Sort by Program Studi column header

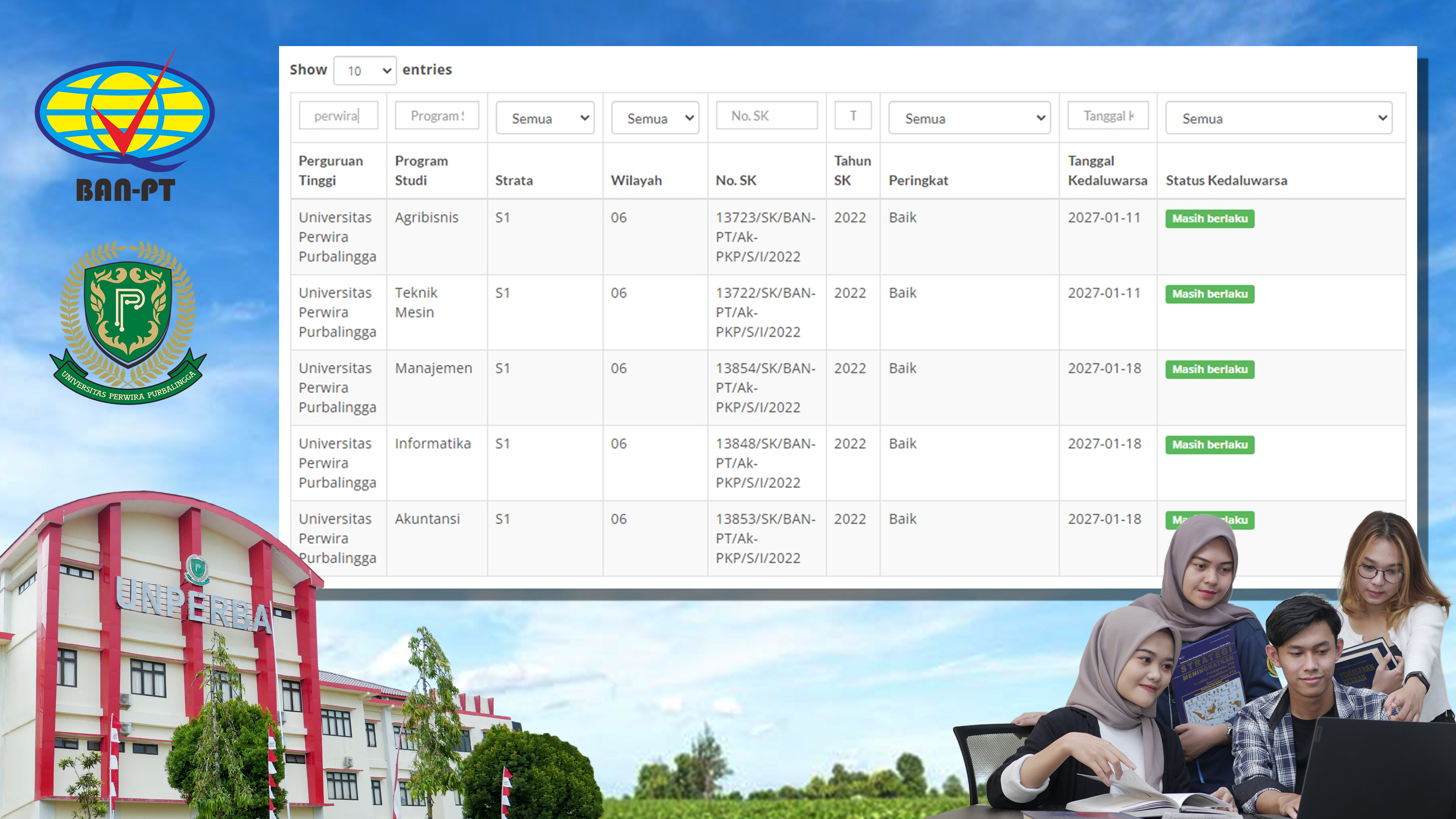tap(436, 170)
